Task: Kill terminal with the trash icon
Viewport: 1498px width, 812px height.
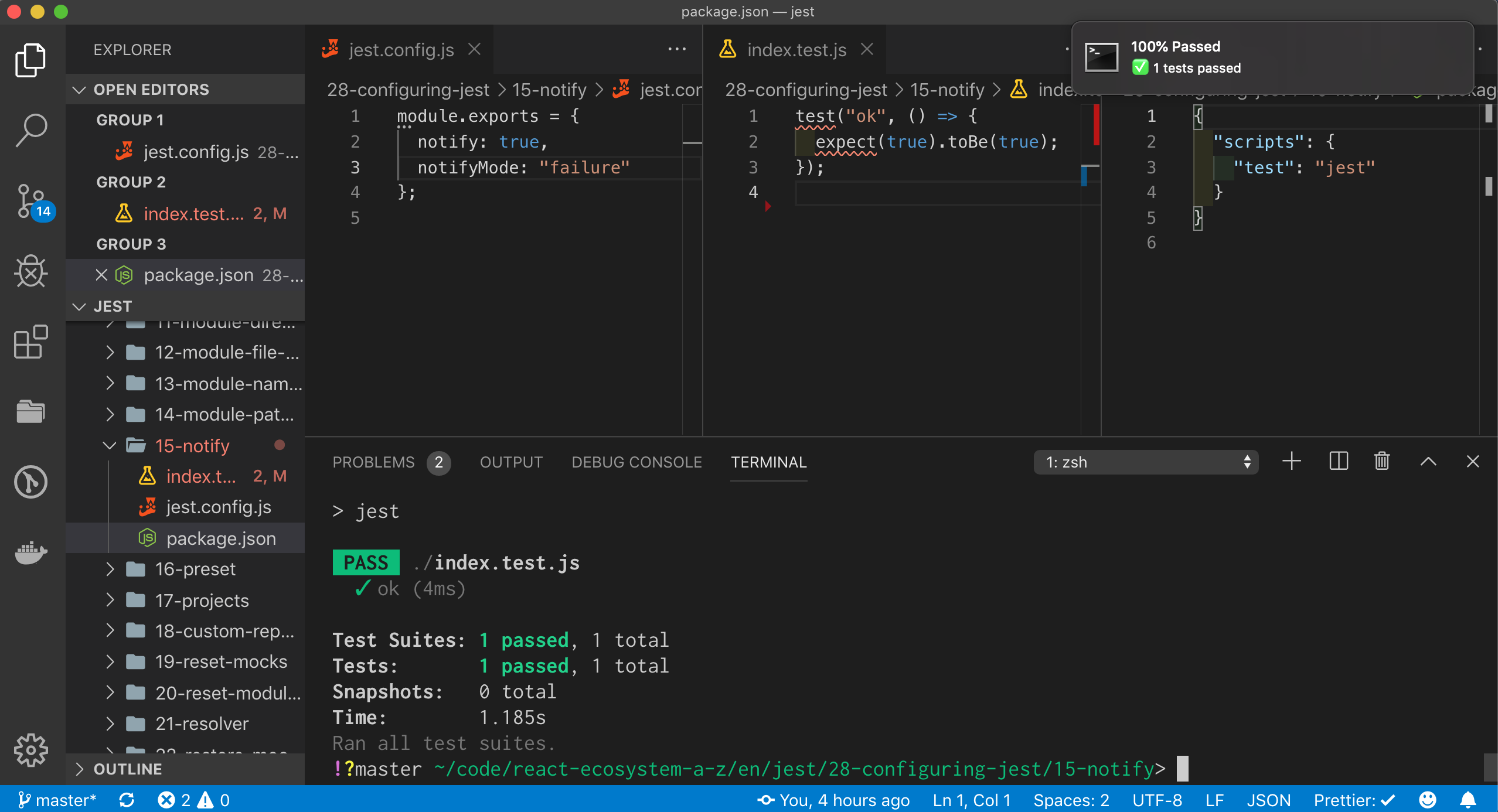Action: (1382, 462)
